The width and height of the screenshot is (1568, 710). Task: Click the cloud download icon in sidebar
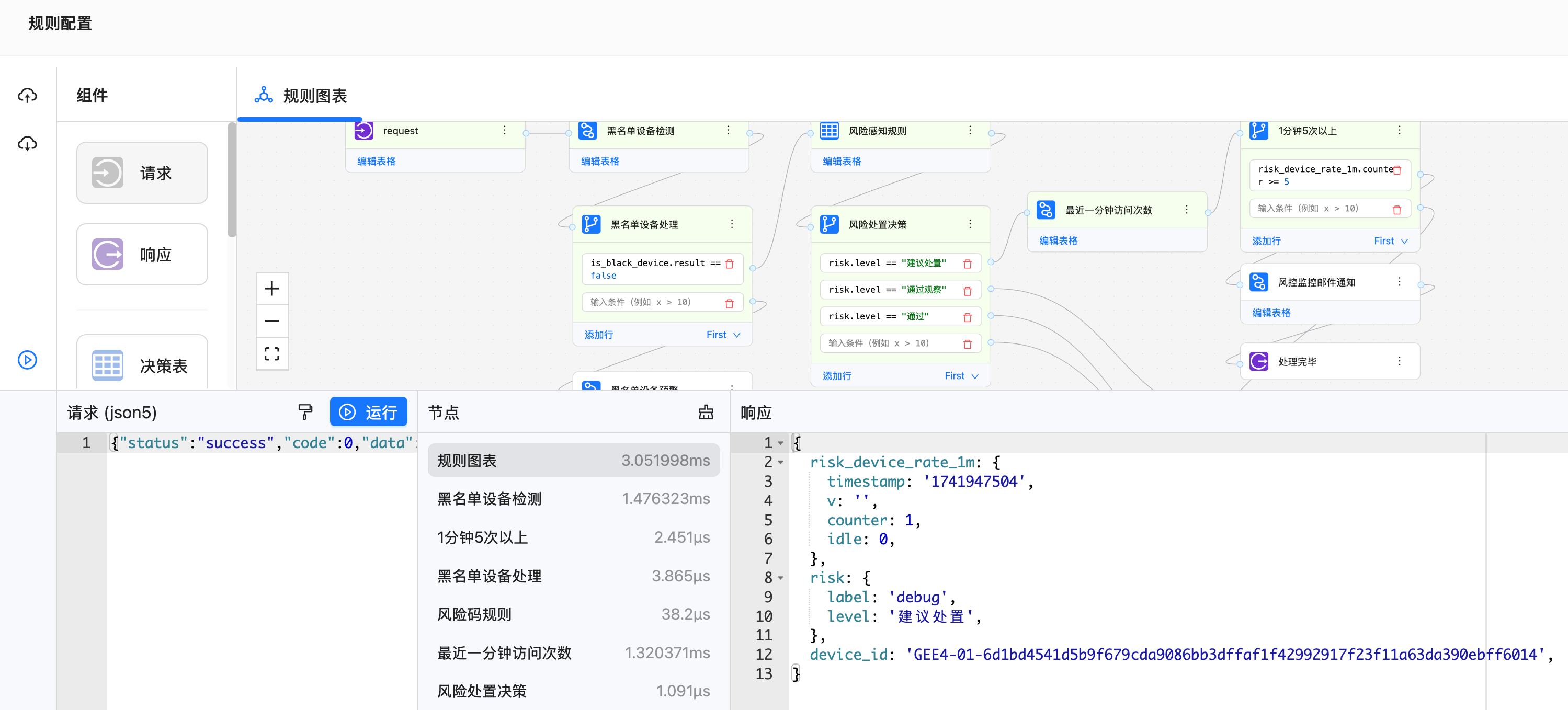(x=27, y=144)
